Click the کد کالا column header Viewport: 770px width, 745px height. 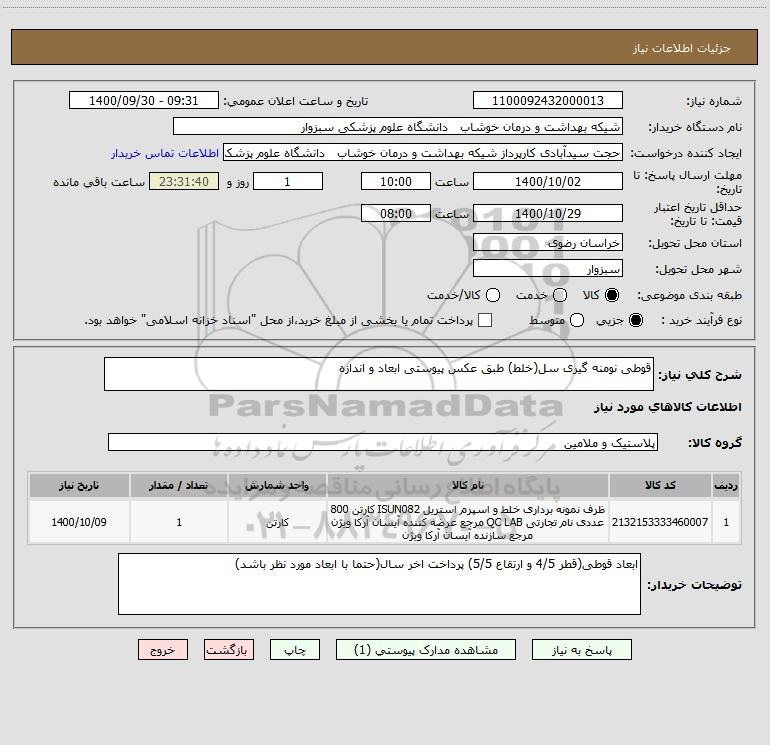click(x=660, y=485)
